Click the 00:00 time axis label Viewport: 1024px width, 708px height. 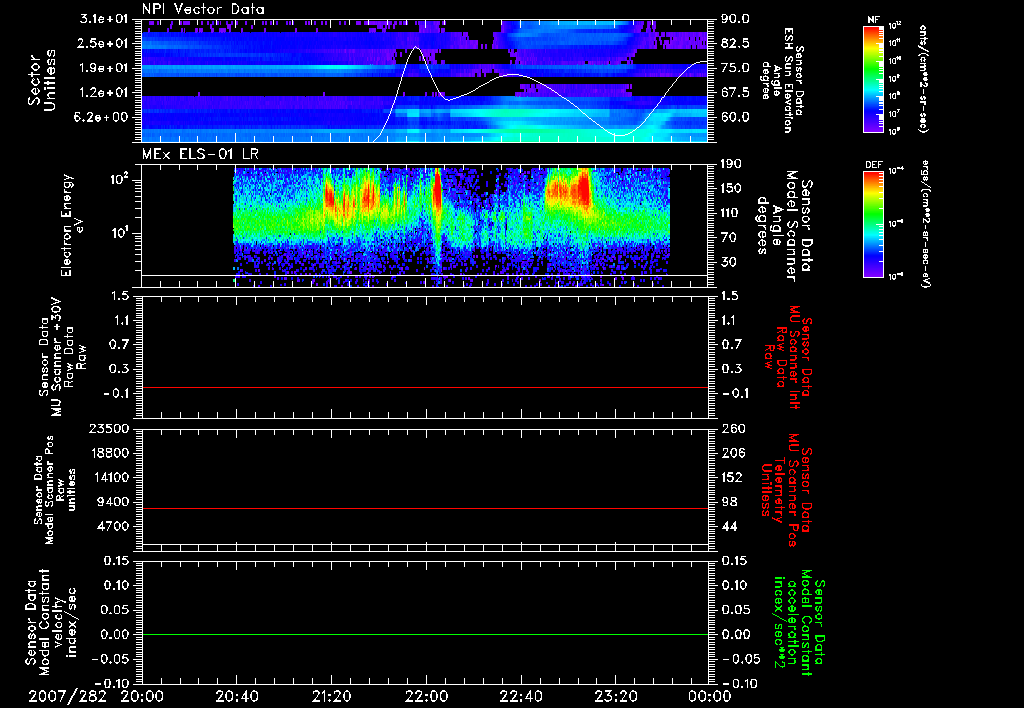click(x=711, y=696)
